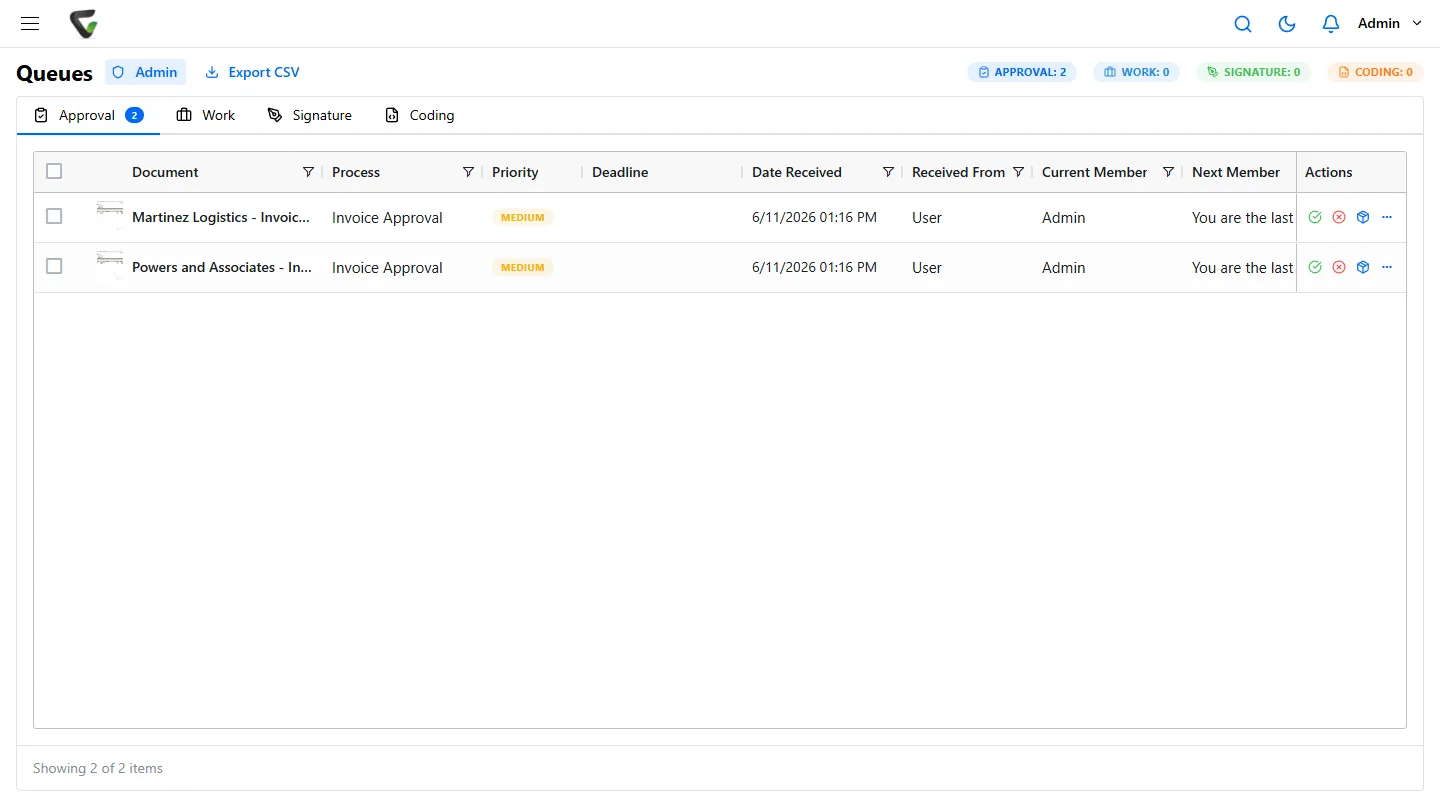Open the Document column filter
1440x800 pixels.
click(308, 172)
